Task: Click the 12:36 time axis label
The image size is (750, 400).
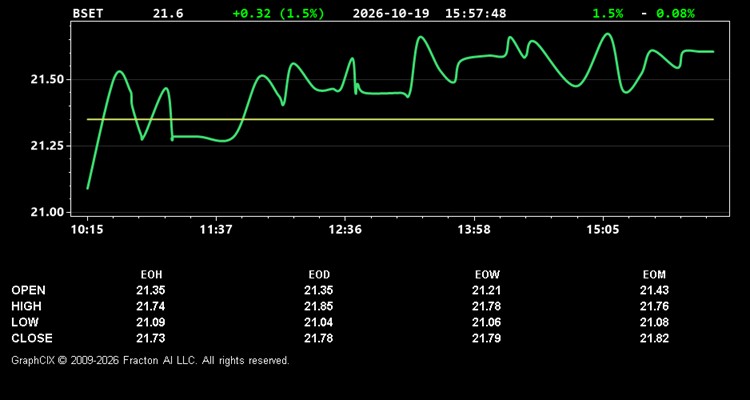Action: tap(345, 230)
